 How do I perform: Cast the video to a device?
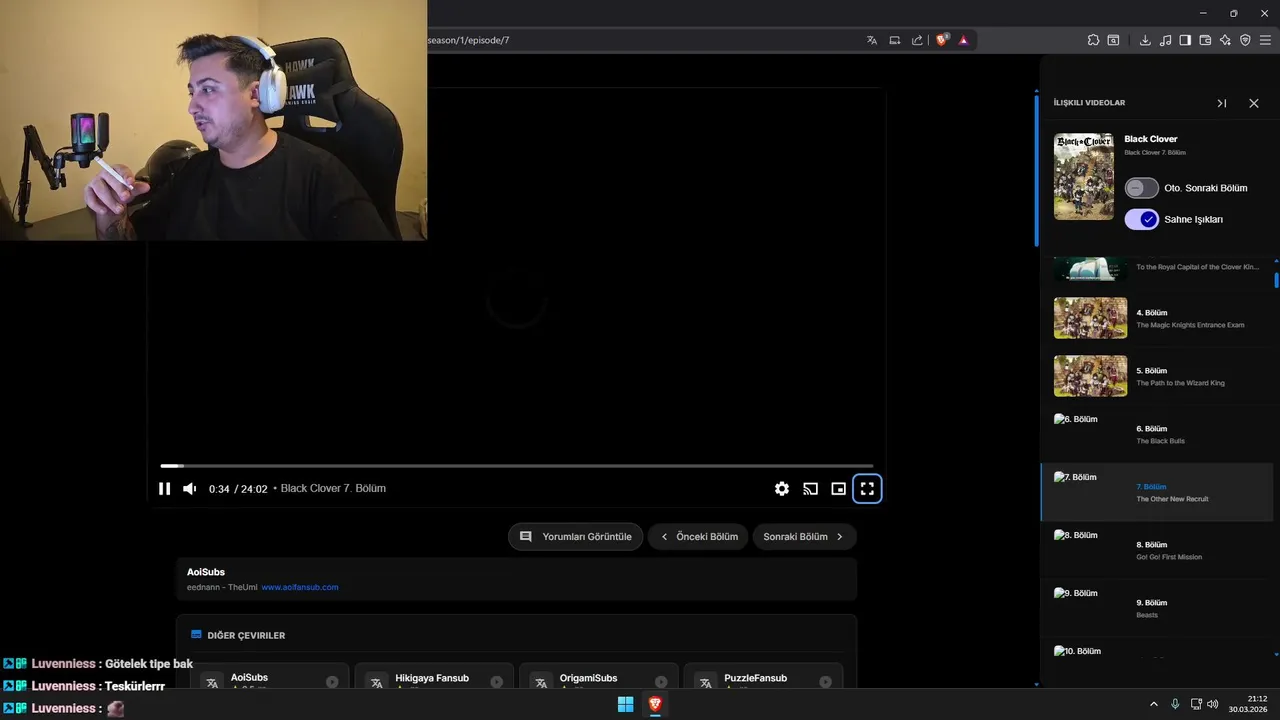point(811,489)
